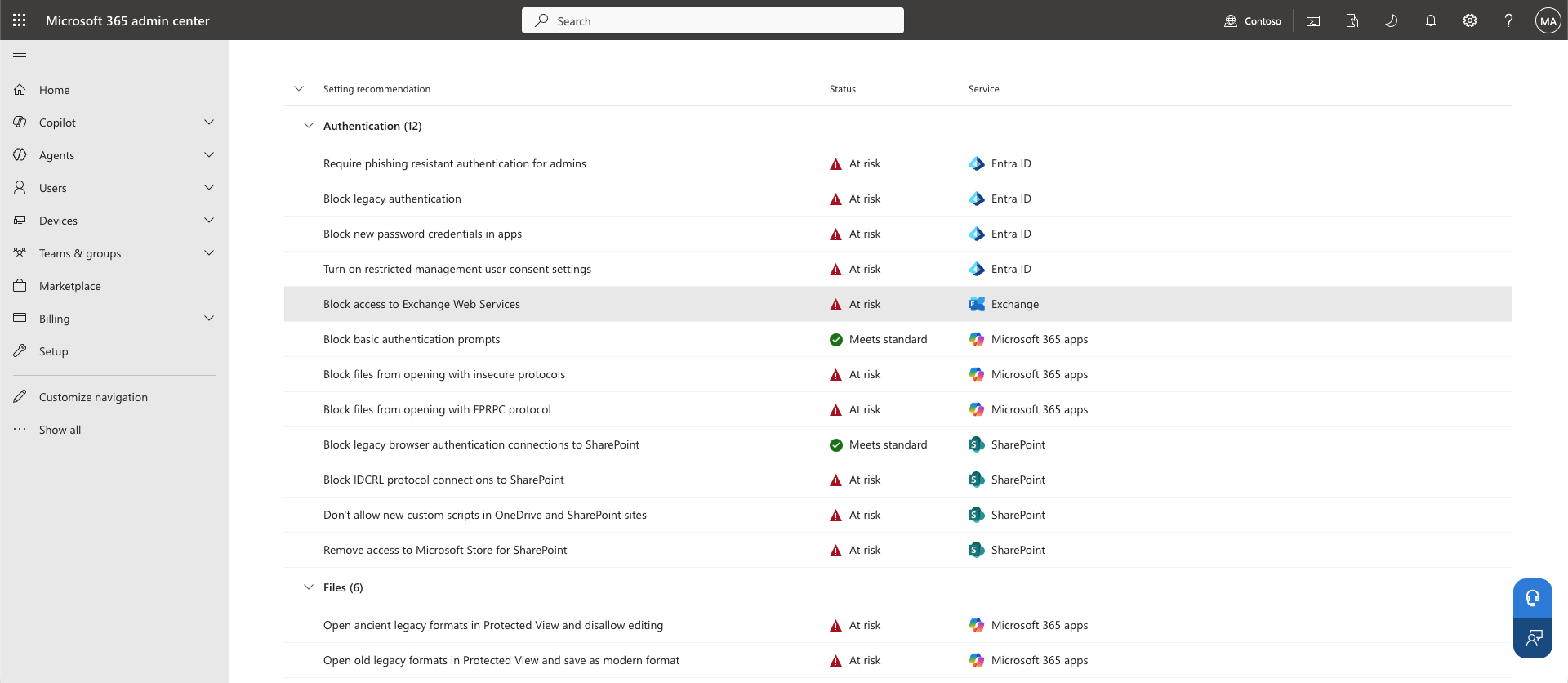Click the Setup wrench icon
The width and height of the screenshot is (1568, 683).
[x=20, y=350]
